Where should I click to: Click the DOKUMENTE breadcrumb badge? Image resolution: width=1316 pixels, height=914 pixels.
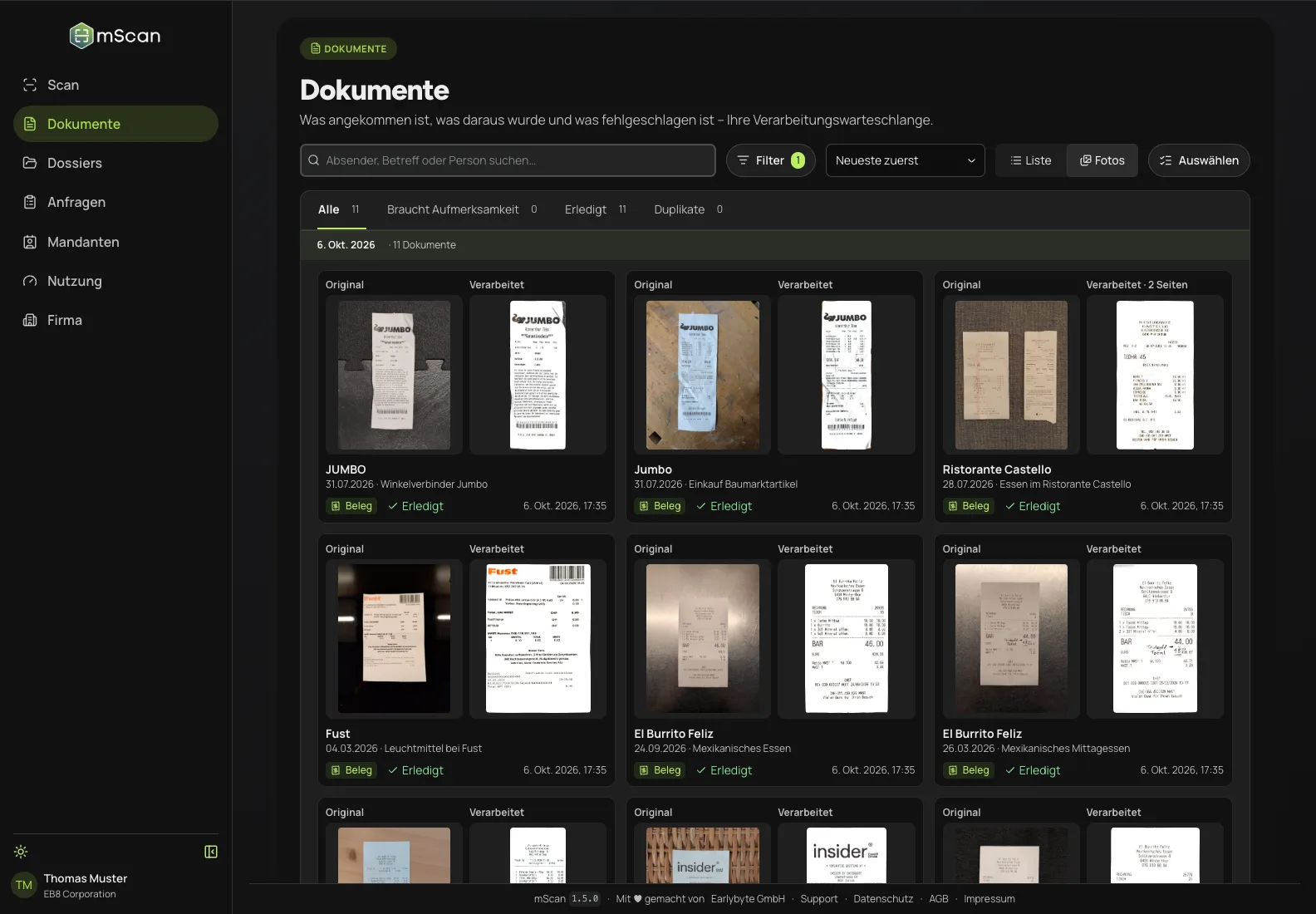[x=348, y=49]
